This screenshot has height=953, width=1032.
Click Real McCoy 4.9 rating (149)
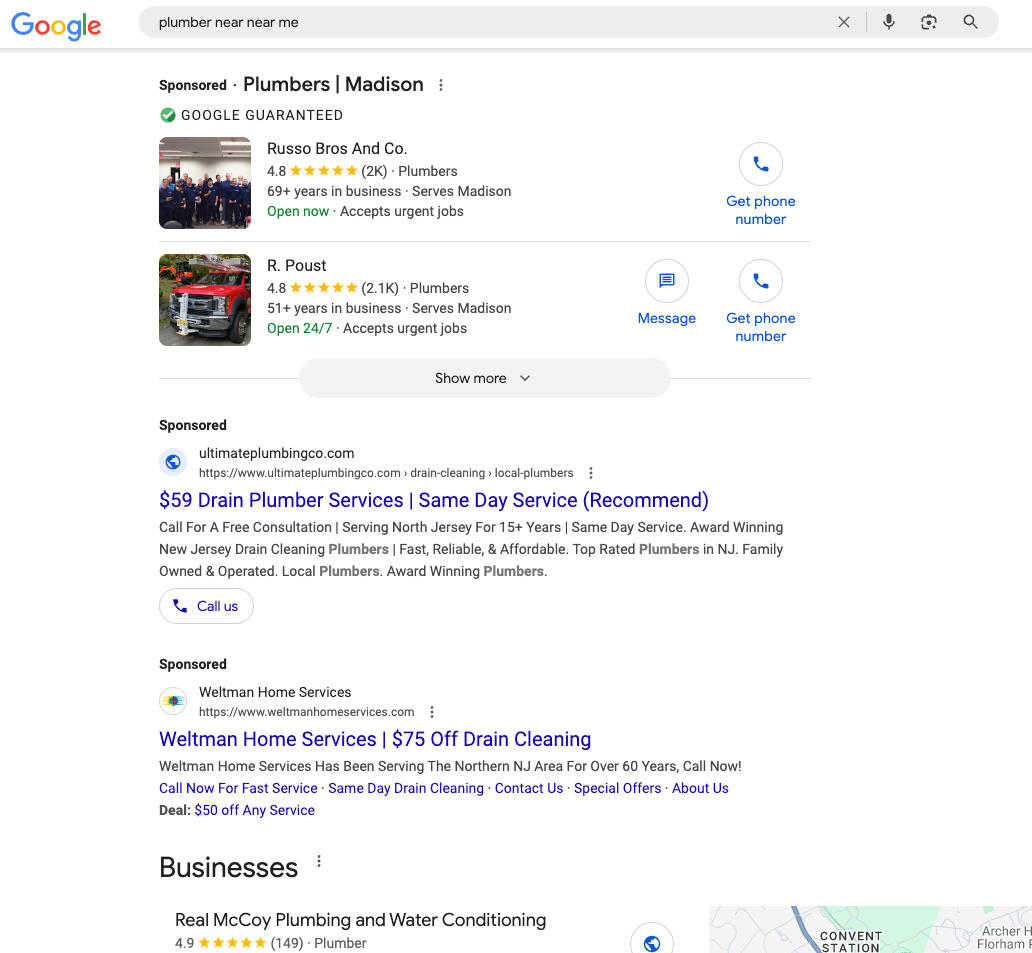pos(239,943)
